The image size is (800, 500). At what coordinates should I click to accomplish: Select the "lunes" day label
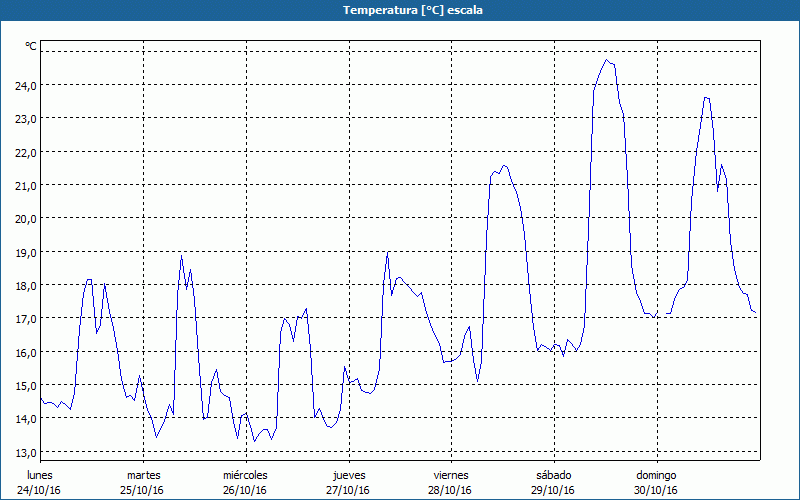39,475
